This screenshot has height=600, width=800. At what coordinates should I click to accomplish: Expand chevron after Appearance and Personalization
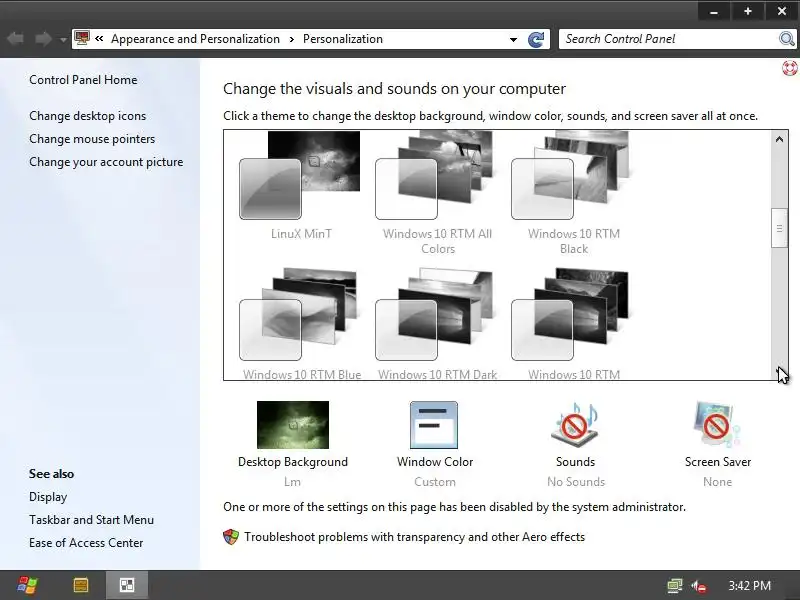(x=292, y=39)
